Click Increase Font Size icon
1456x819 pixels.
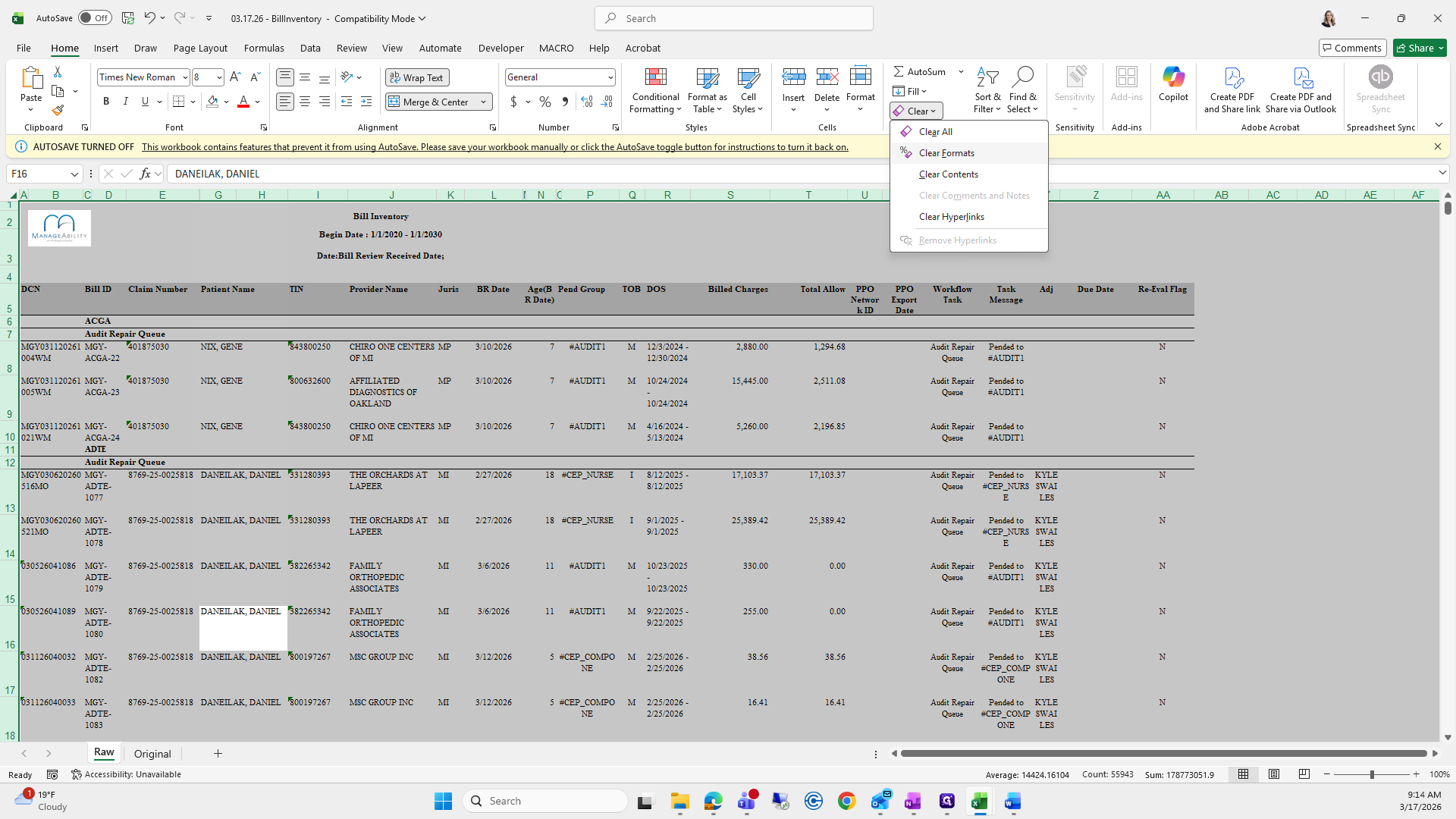click(x=235, y=77)
